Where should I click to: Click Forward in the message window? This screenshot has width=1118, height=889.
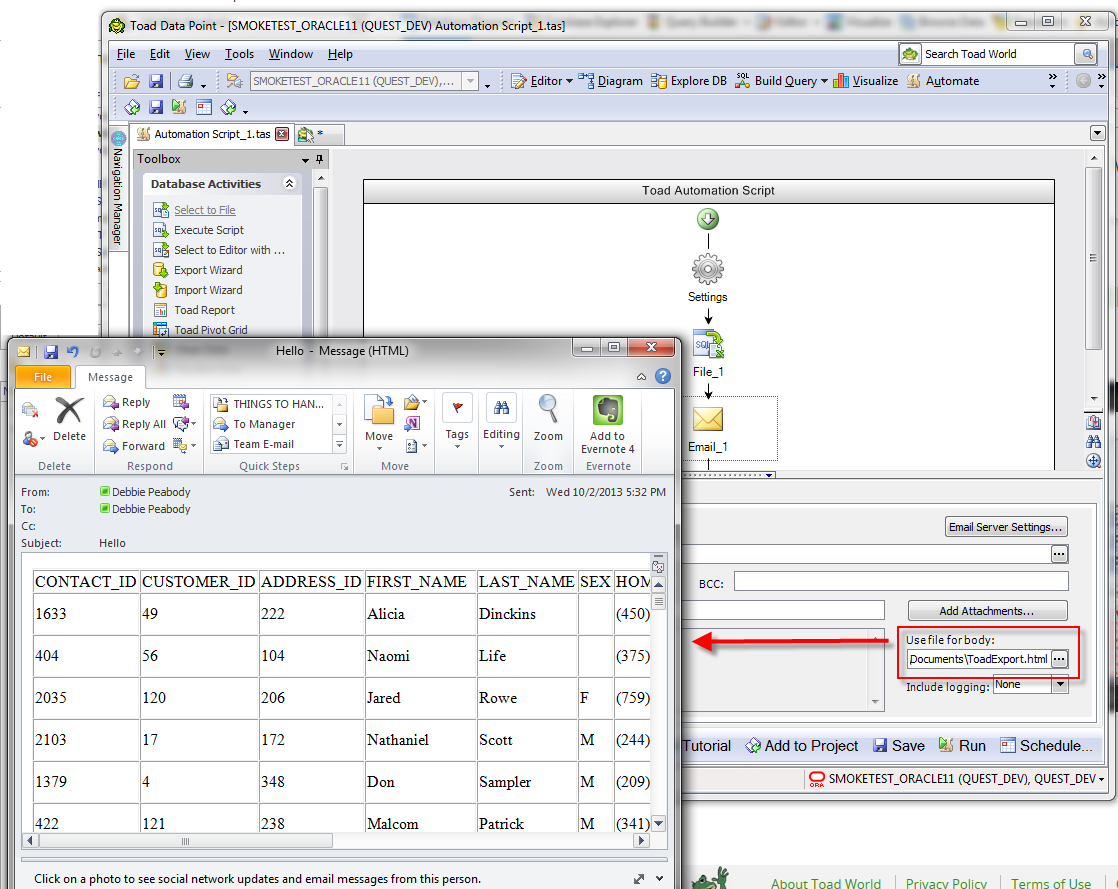(x=133, y=446)
